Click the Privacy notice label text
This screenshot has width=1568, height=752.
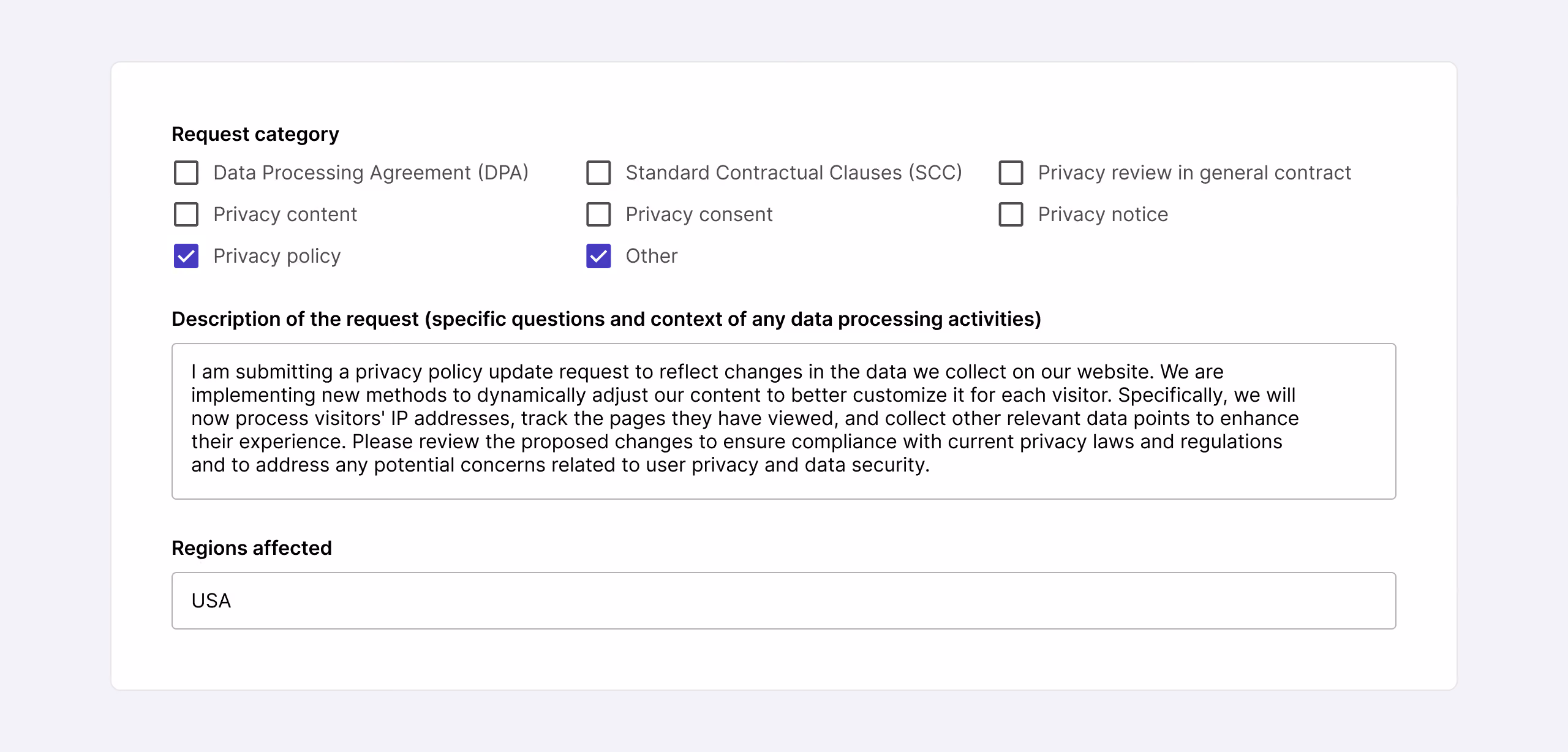(1103, 214)
